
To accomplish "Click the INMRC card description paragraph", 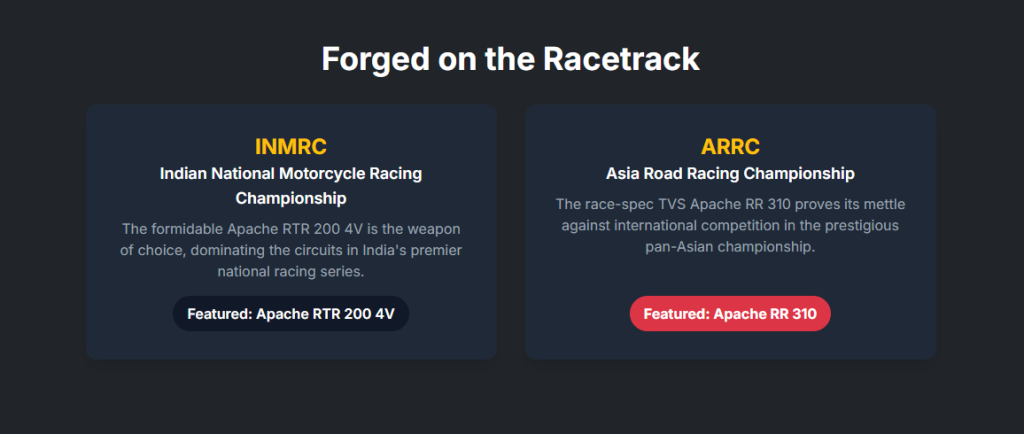I will (291, 249).
